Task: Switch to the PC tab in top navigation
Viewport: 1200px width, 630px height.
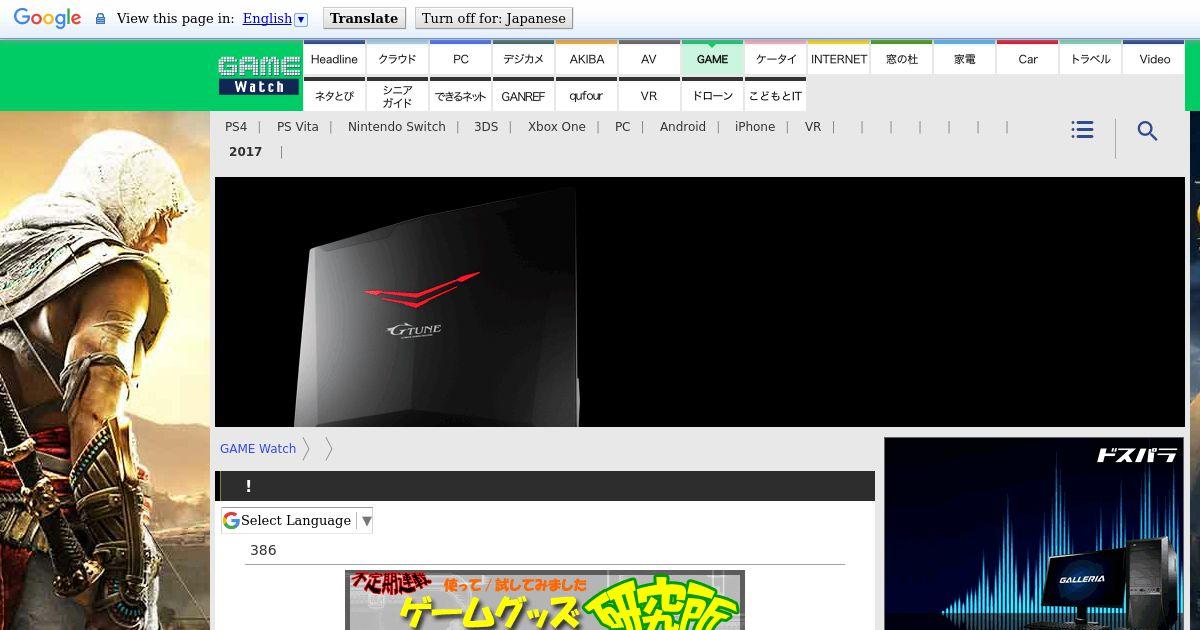Action: pos(460,58)
